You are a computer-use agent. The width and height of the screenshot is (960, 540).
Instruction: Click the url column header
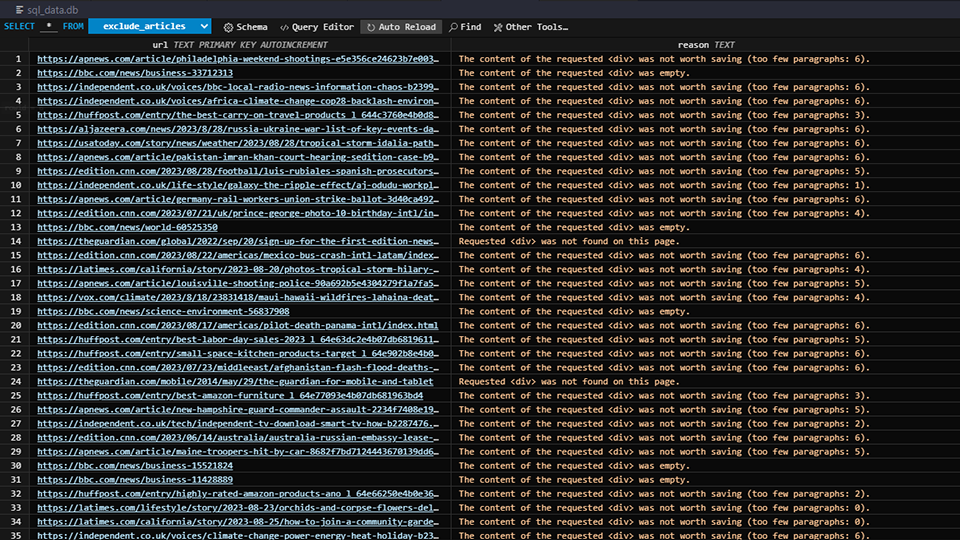coord(240,45)
